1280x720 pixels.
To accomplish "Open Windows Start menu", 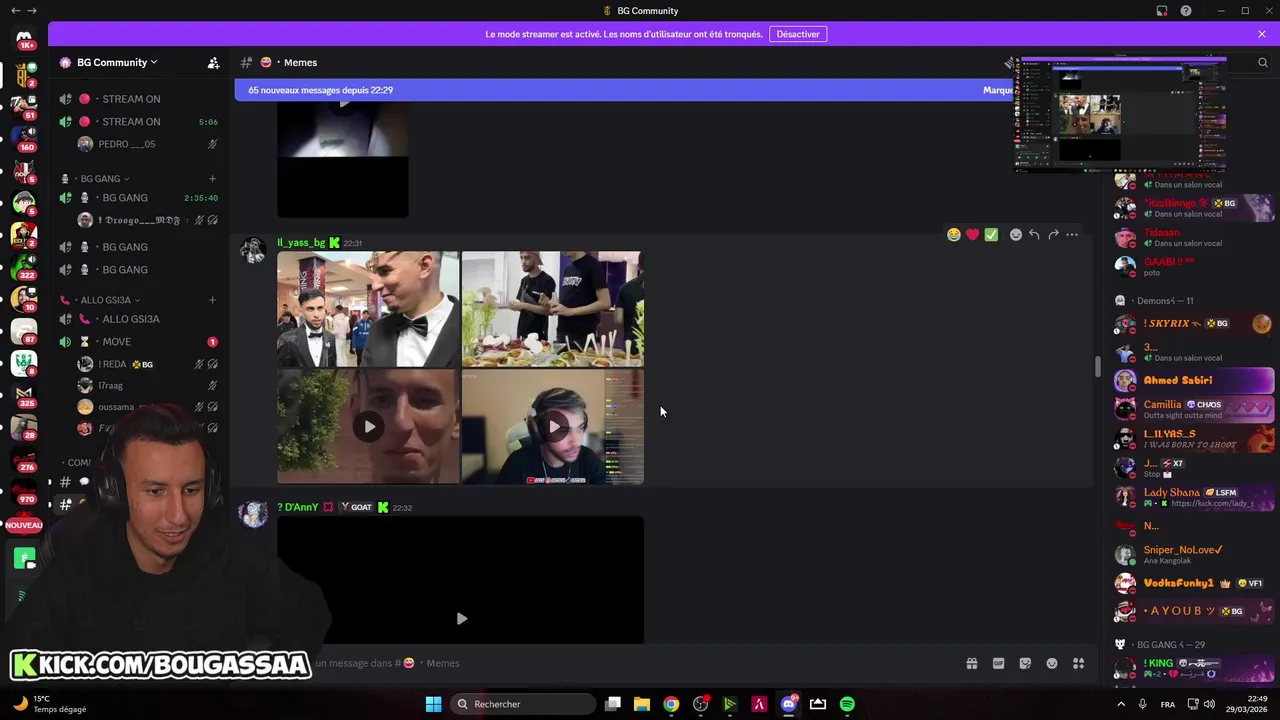I will click(433, 704).
